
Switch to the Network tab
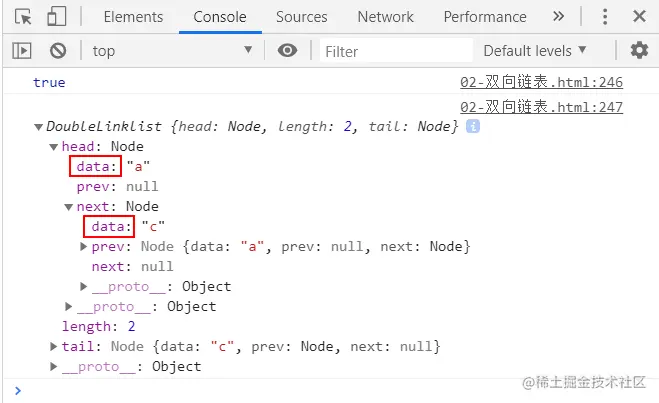click(385, 17)
